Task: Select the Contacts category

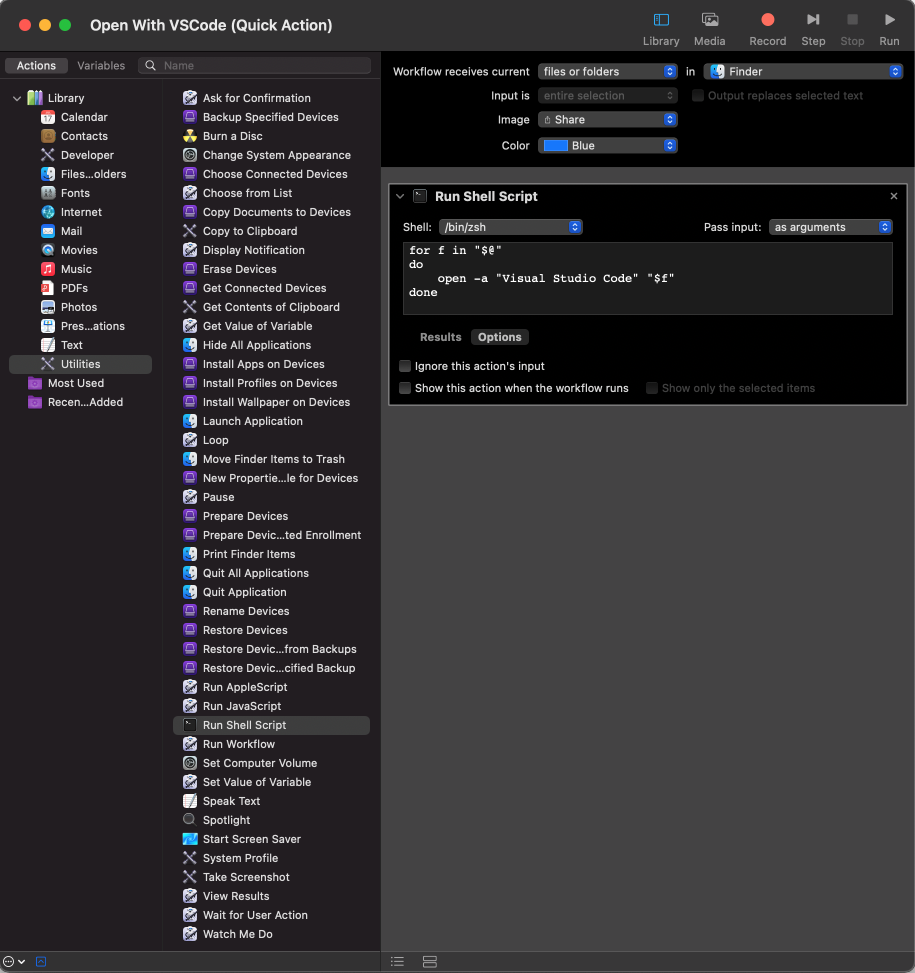Action: [x=84, y=136]
